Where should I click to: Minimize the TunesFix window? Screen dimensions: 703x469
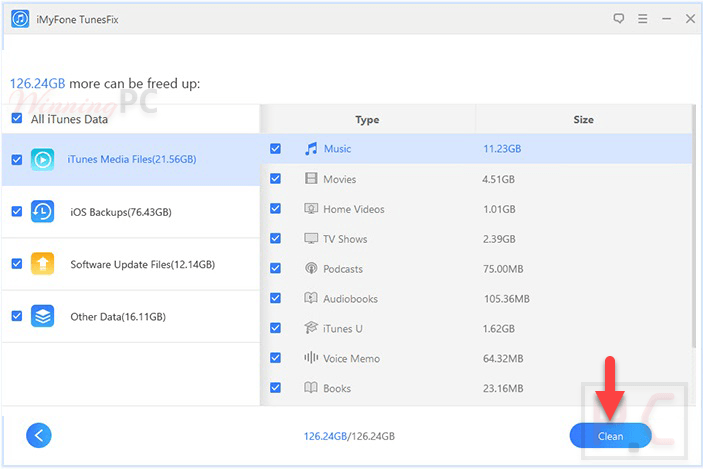[x=667, y=18]
